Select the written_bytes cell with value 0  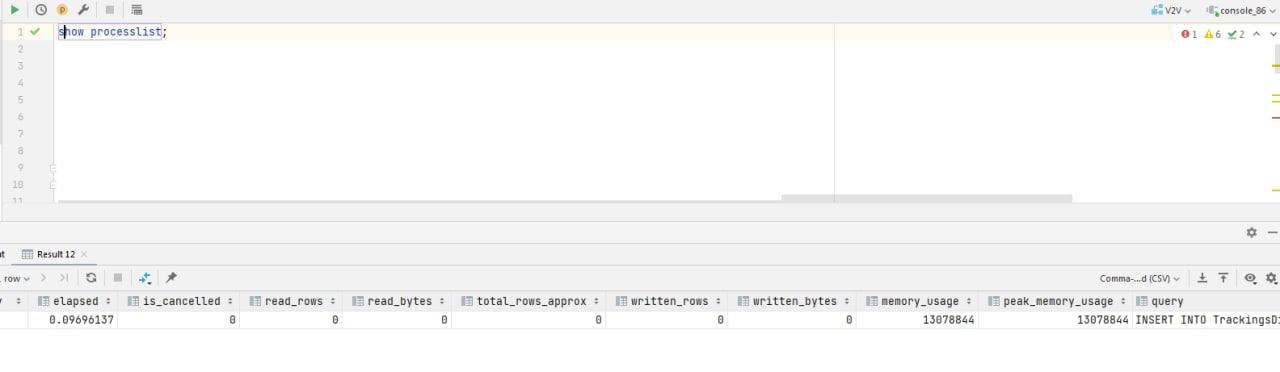tap(792, 320)
